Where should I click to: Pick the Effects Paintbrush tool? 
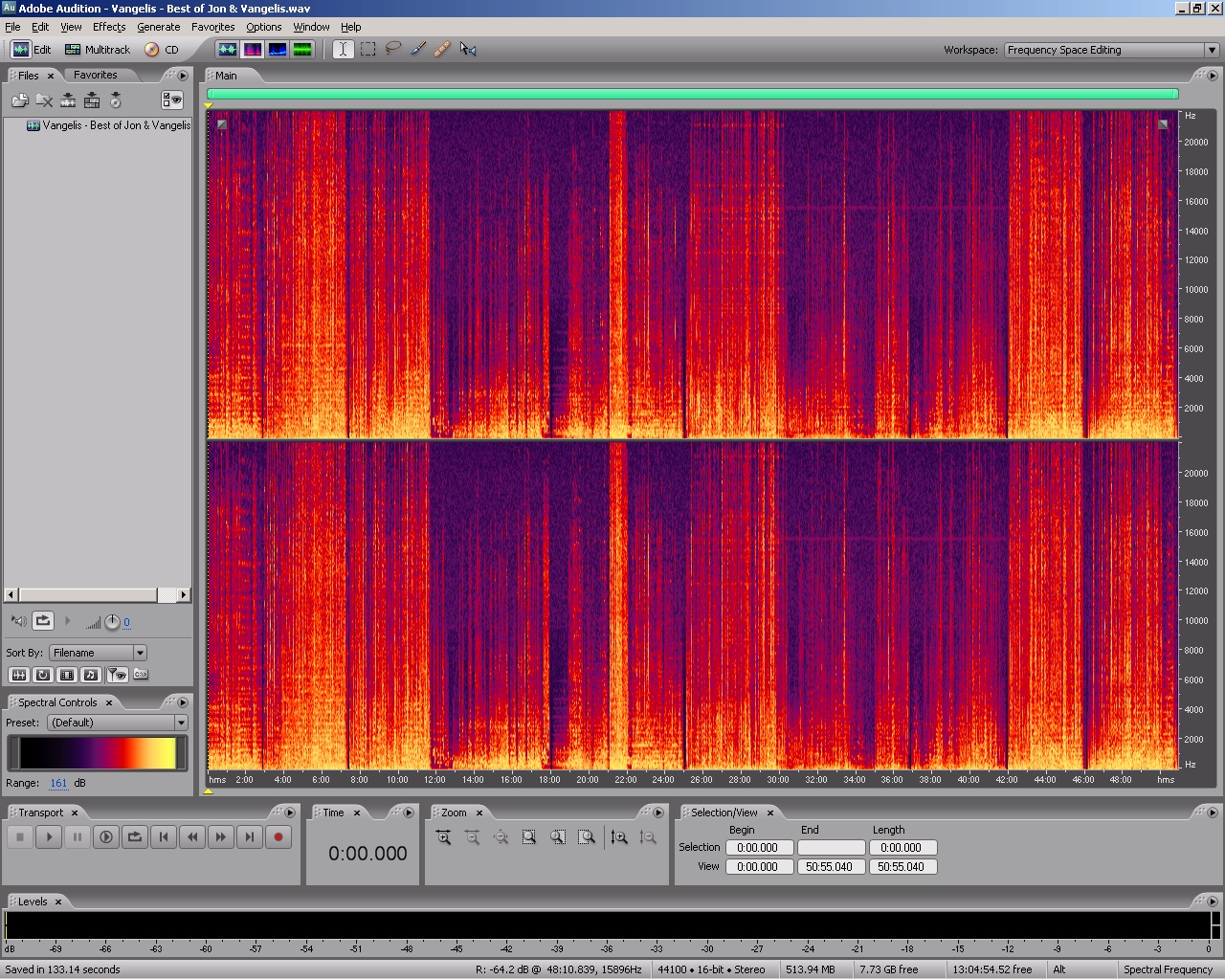pos(418,49)
